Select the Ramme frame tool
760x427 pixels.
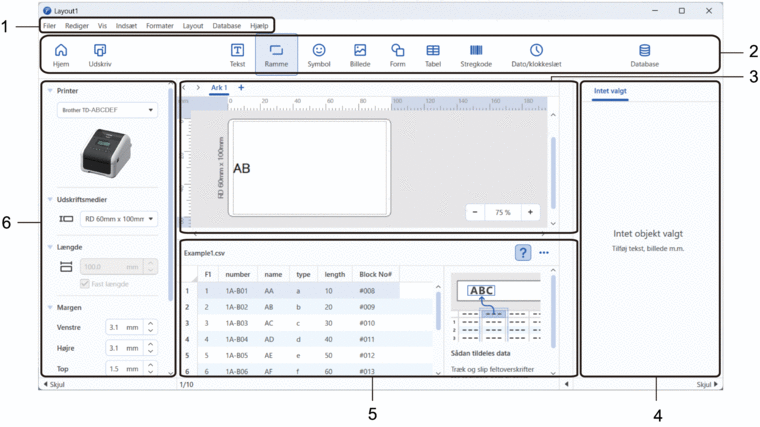(276, 55)
